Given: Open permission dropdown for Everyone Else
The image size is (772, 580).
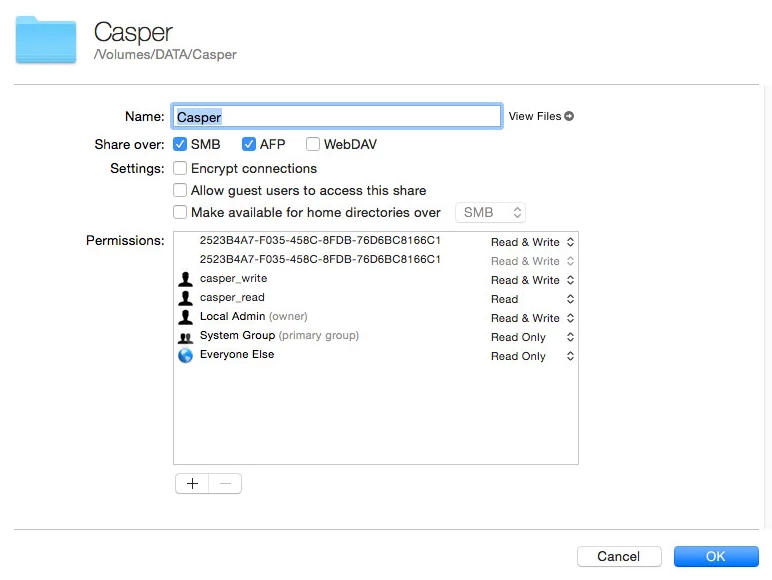Looking at the screenshot, I should 532,356.
